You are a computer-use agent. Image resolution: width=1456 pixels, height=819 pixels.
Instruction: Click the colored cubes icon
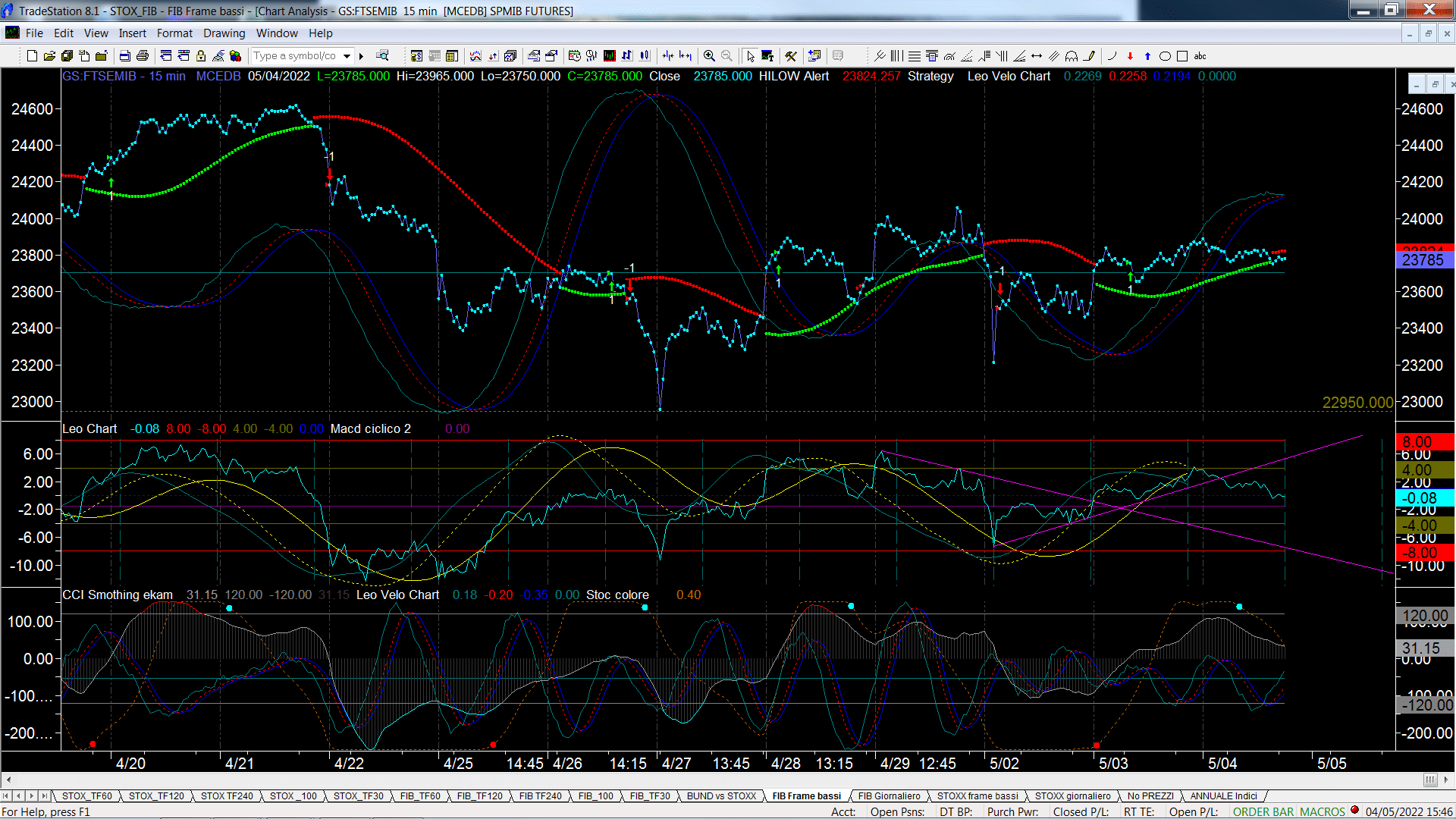pyautogui.click(x=236, y=56)
